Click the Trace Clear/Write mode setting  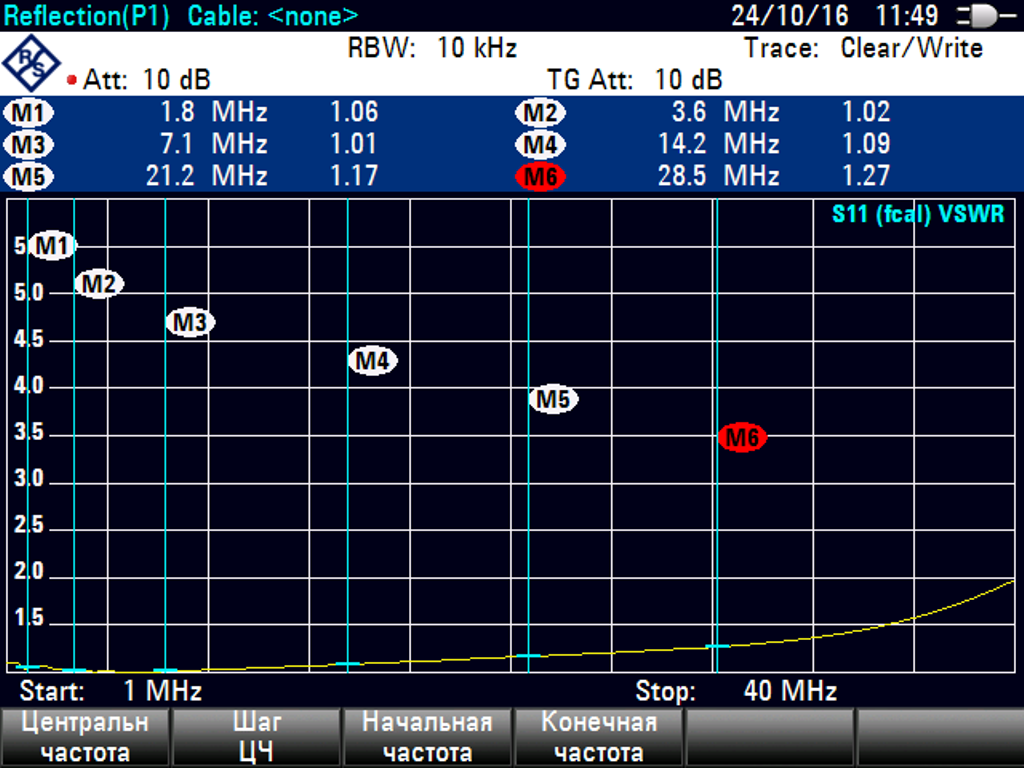[x=863, y=48]
